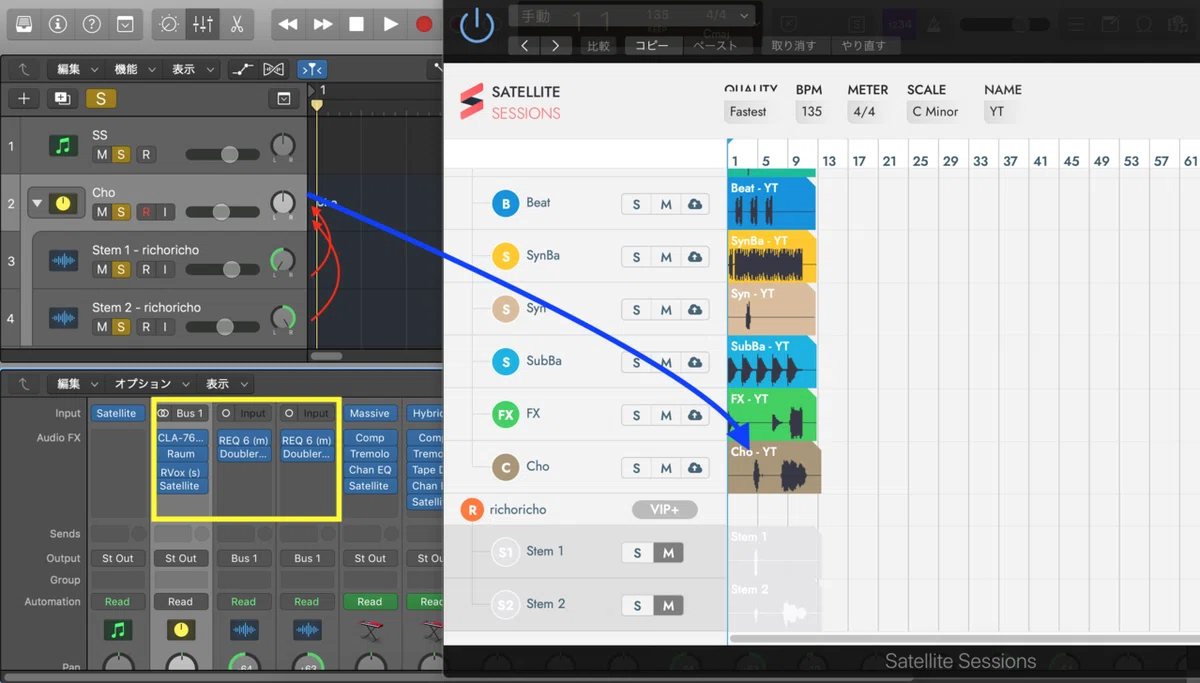Open the first channel strip's green Read automation mode

tap(117, 602)
